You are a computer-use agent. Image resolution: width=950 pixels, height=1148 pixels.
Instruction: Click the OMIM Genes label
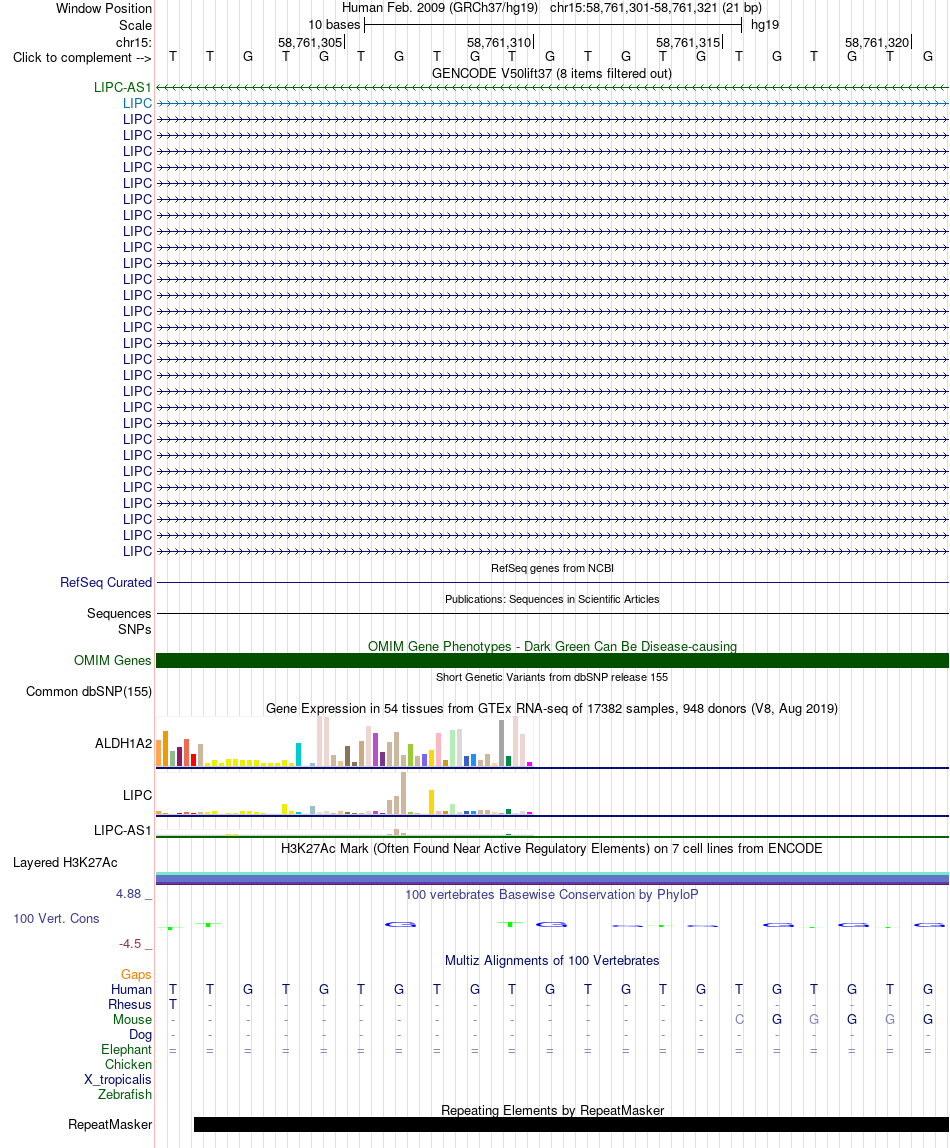[x=113, y=660]
